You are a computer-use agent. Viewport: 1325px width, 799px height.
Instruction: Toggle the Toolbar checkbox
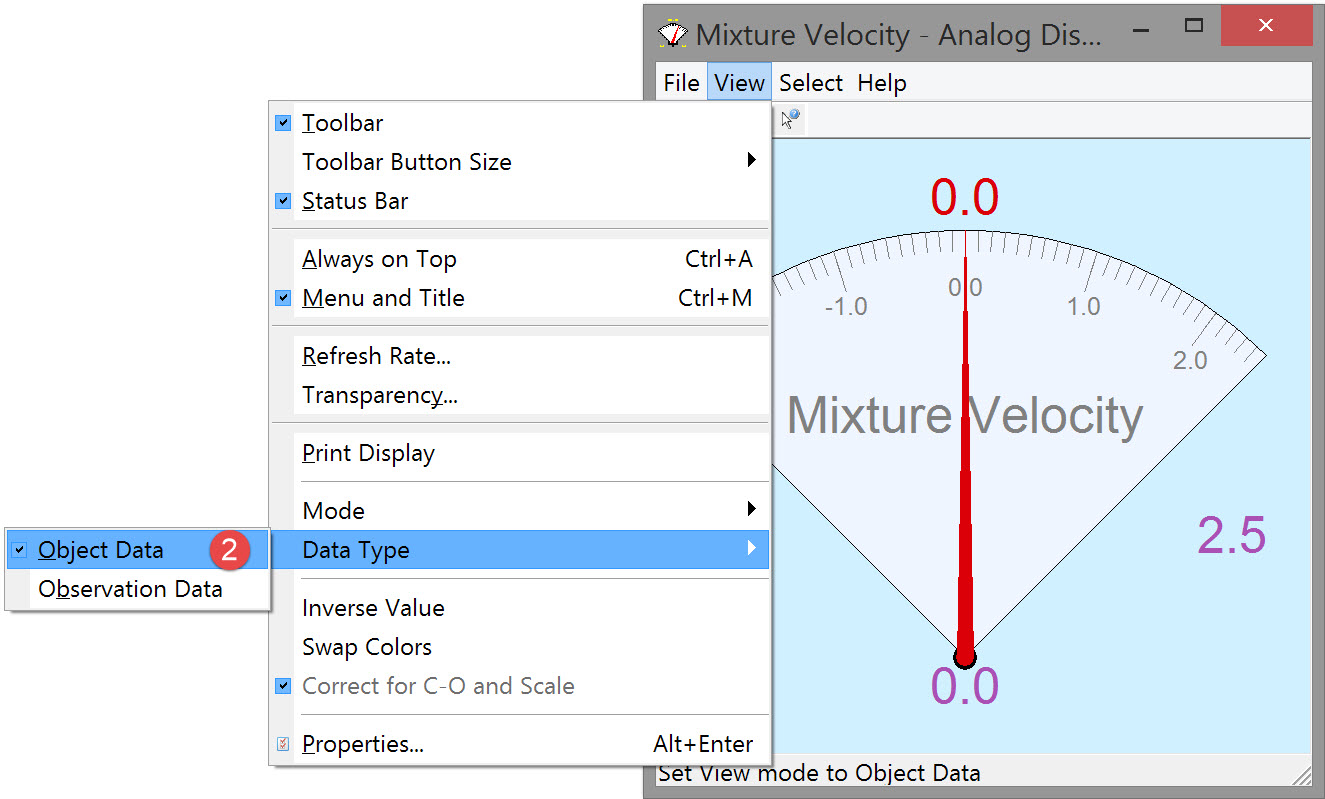(x=283, y=123)
